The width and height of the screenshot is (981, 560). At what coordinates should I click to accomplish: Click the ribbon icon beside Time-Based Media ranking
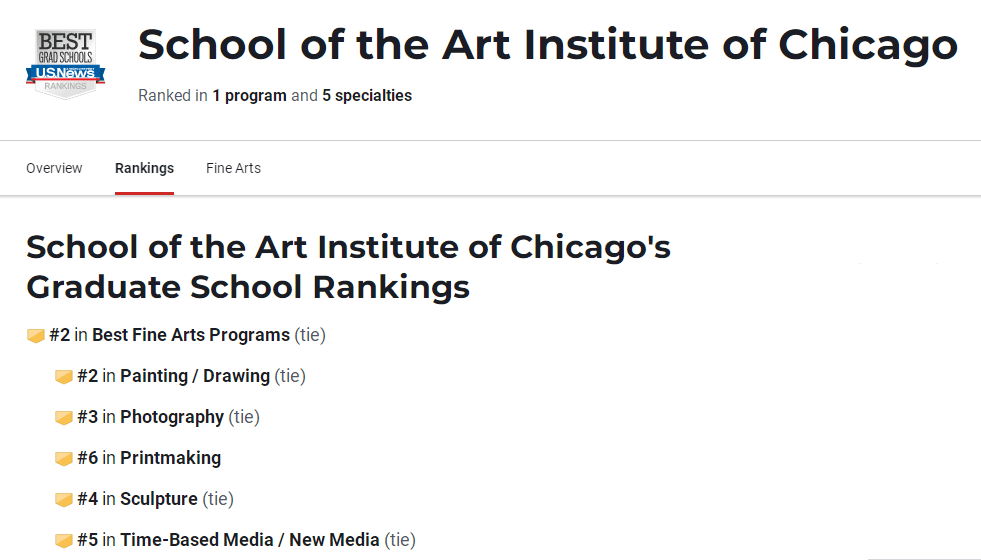point(64,540)
